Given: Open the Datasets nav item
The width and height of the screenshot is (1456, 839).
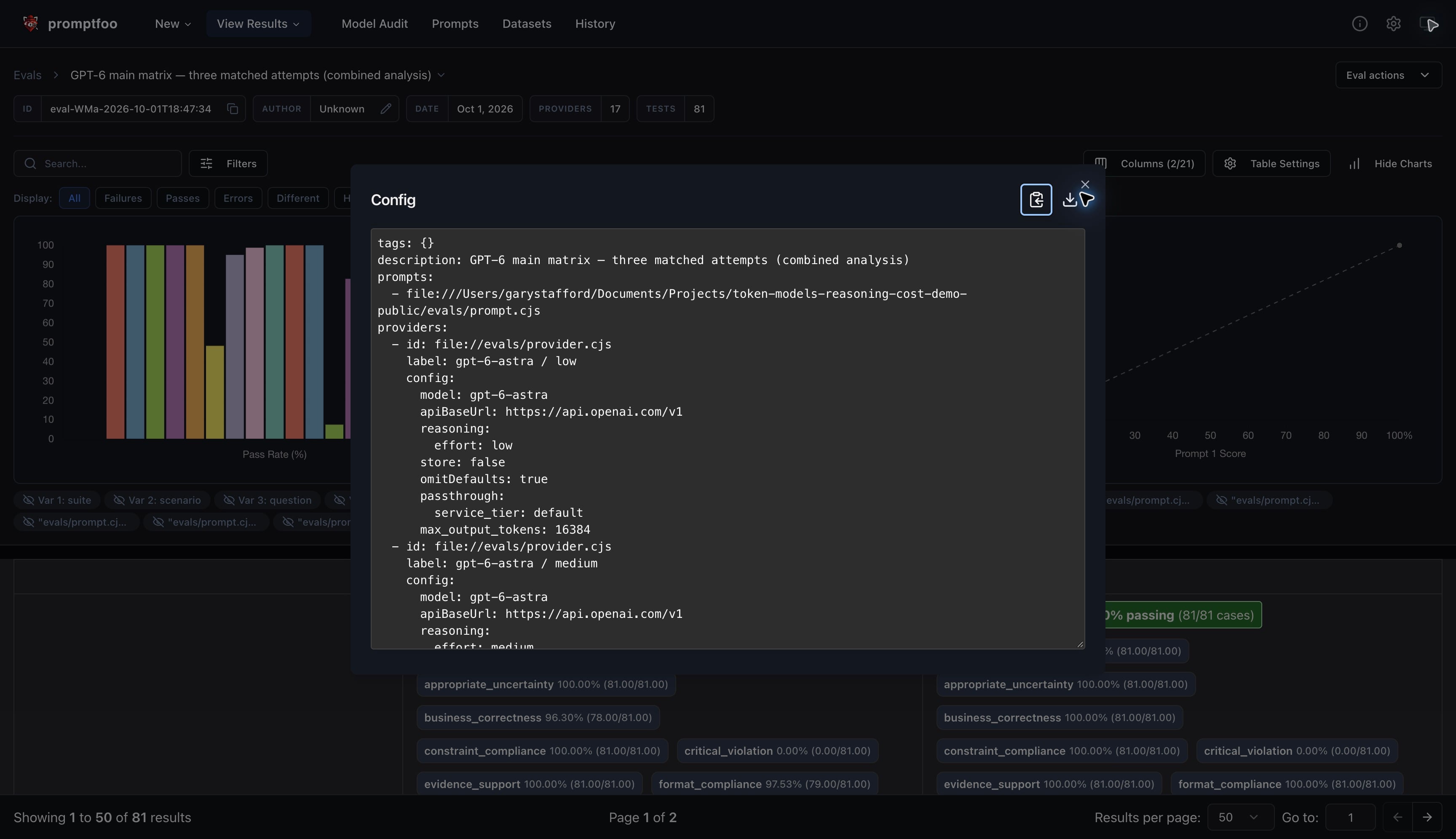Looking at the screenshot, I should [x=526, y=24].
